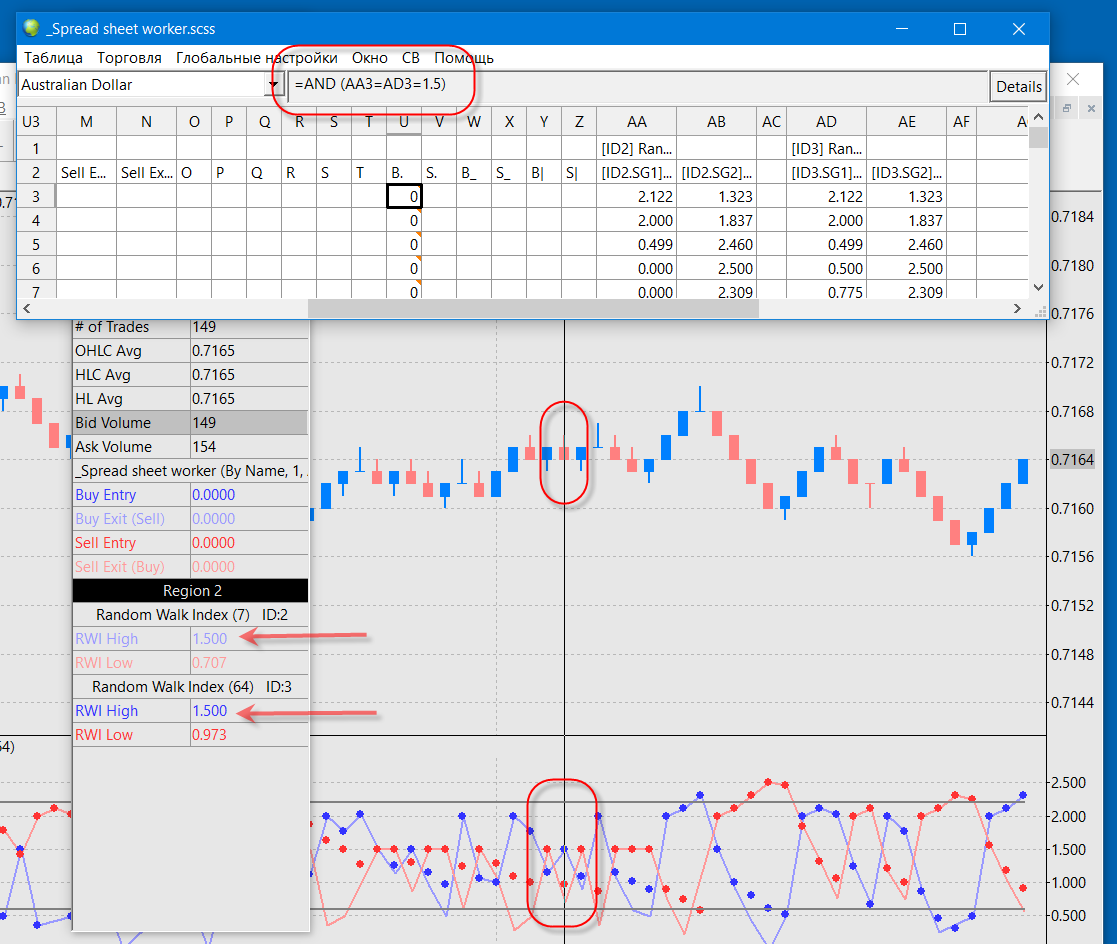Maximize the Spread sheet worker window

pos(960,28)
